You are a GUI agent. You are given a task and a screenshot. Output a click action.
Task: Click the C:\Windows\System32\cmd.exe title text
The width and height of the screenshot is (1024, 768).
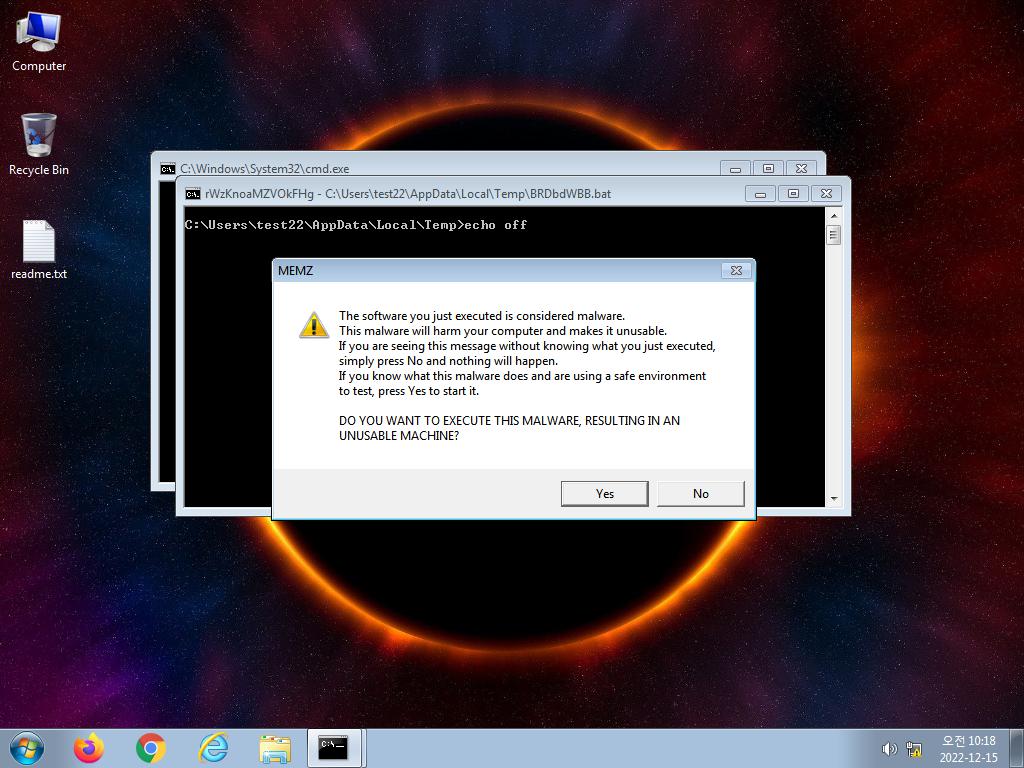coord(264,168)
